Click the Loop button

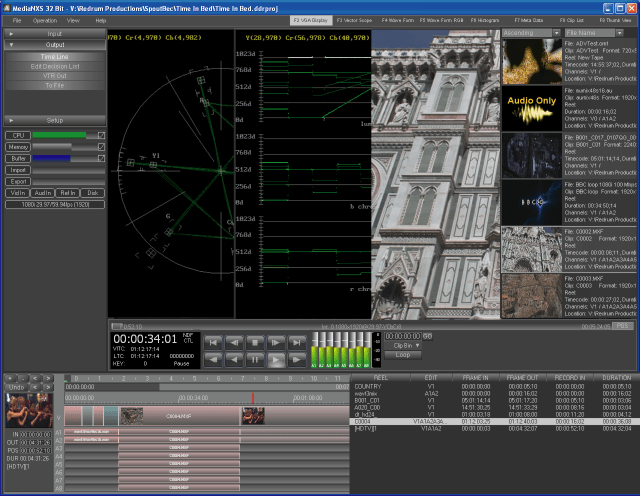(x=402, y=355)
